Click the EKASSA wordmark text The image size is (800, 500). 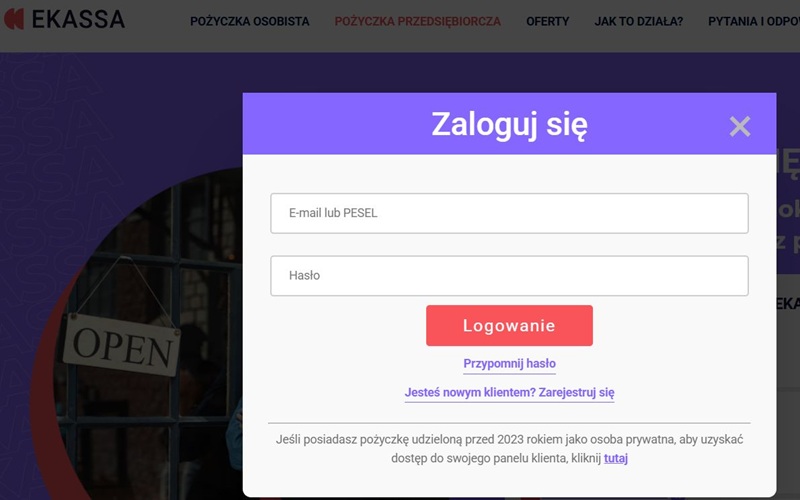click(78, 19)
